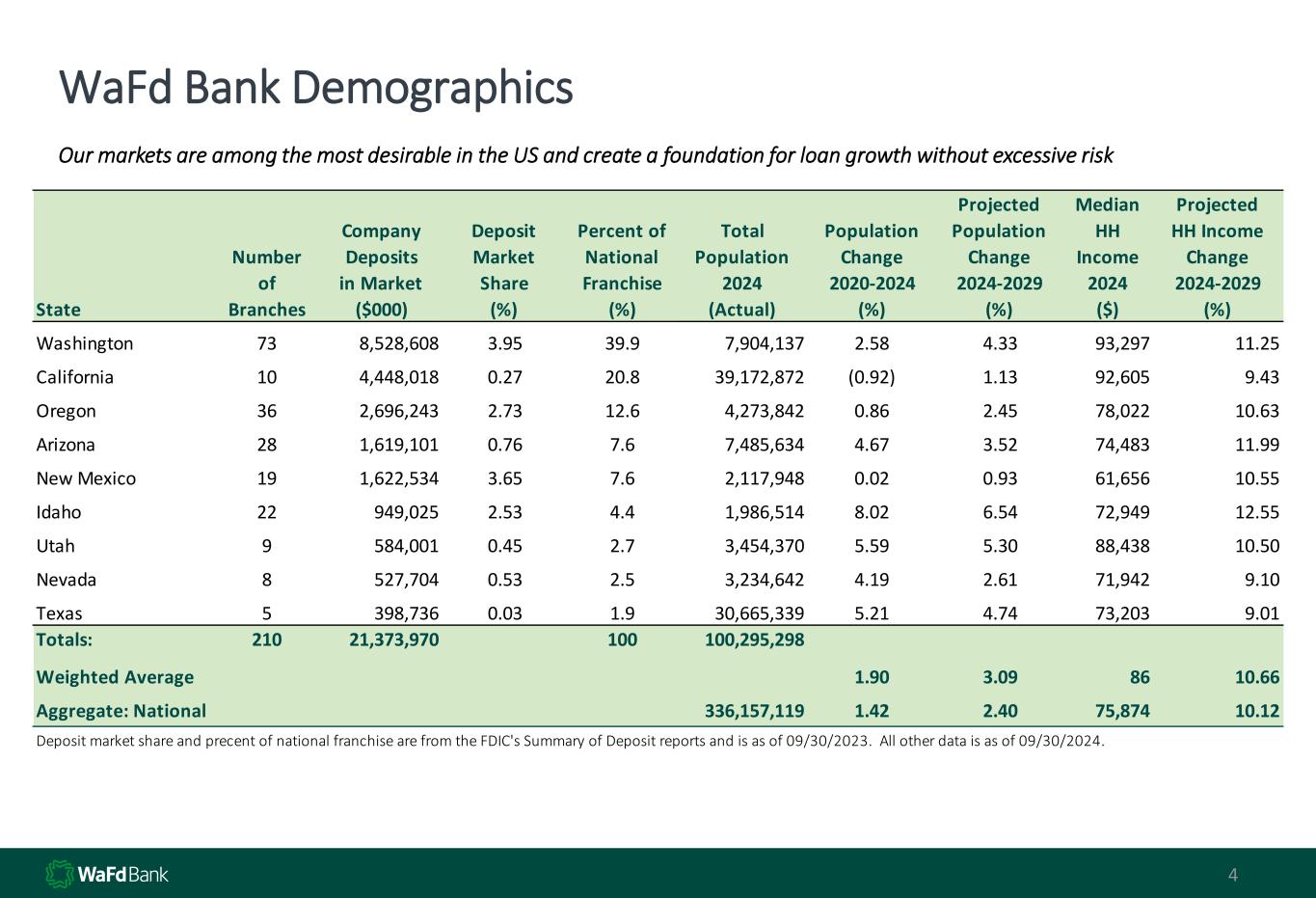
Task: Click Oregon's median income 78,022
Action: 1121,411
